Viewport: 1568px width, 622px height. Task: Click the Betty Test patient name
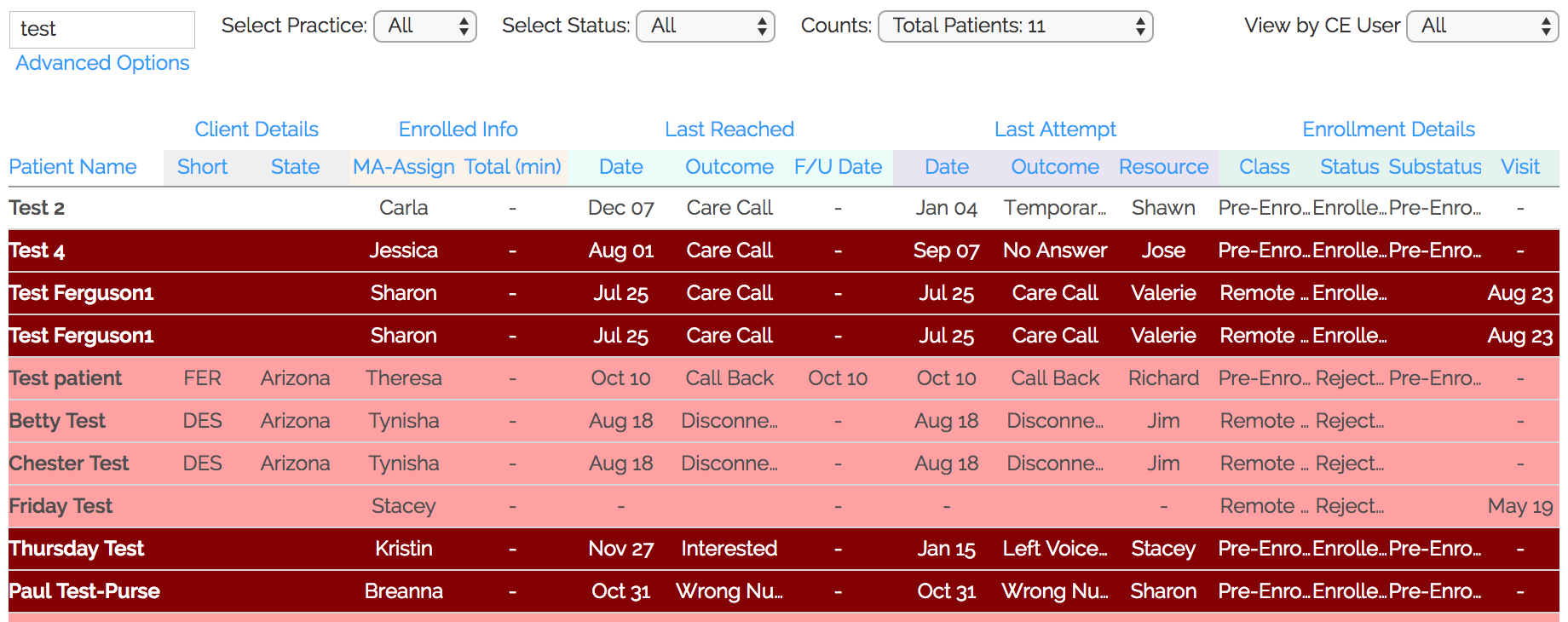point(57,421)
